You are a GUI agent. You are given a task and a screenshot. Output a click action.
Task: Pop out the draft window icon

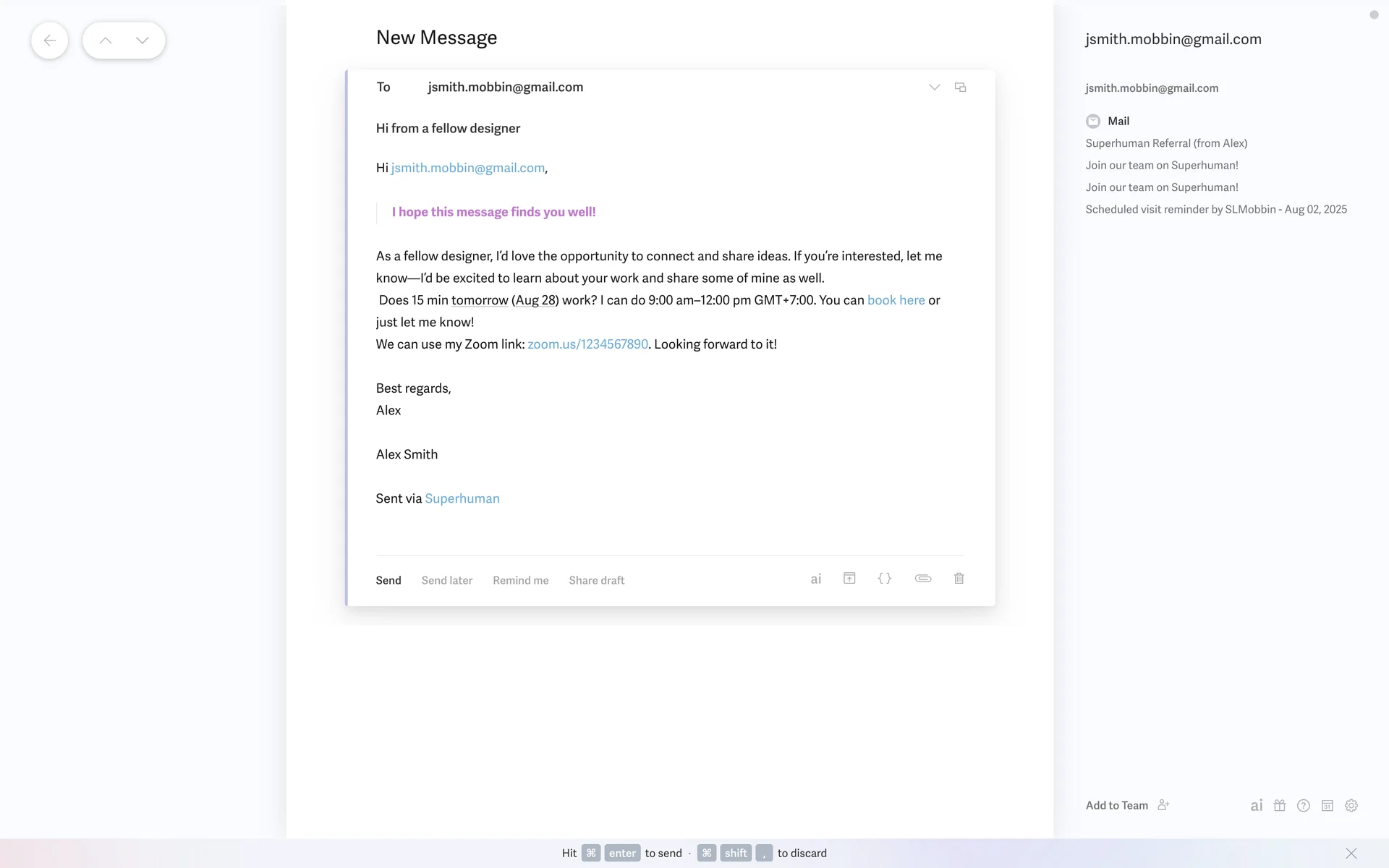(960, 88)
